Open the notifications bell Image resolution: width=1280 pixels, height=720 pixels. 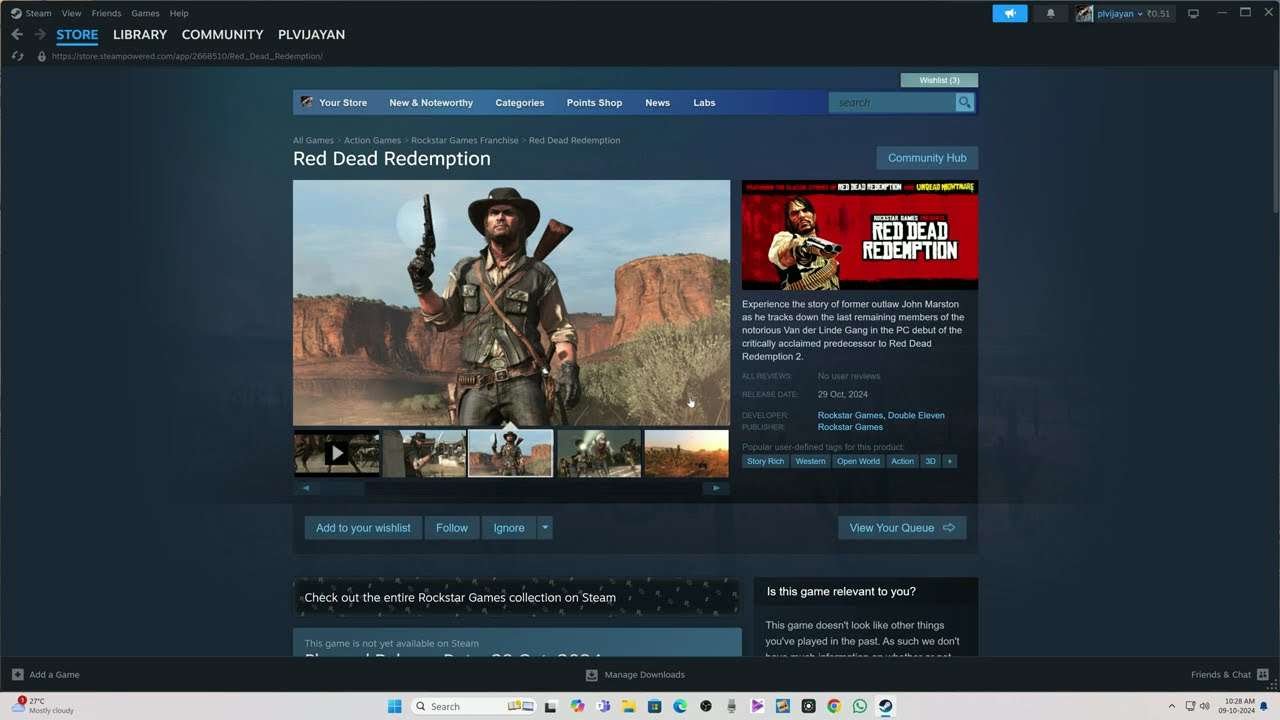(x=1050, y=13)
